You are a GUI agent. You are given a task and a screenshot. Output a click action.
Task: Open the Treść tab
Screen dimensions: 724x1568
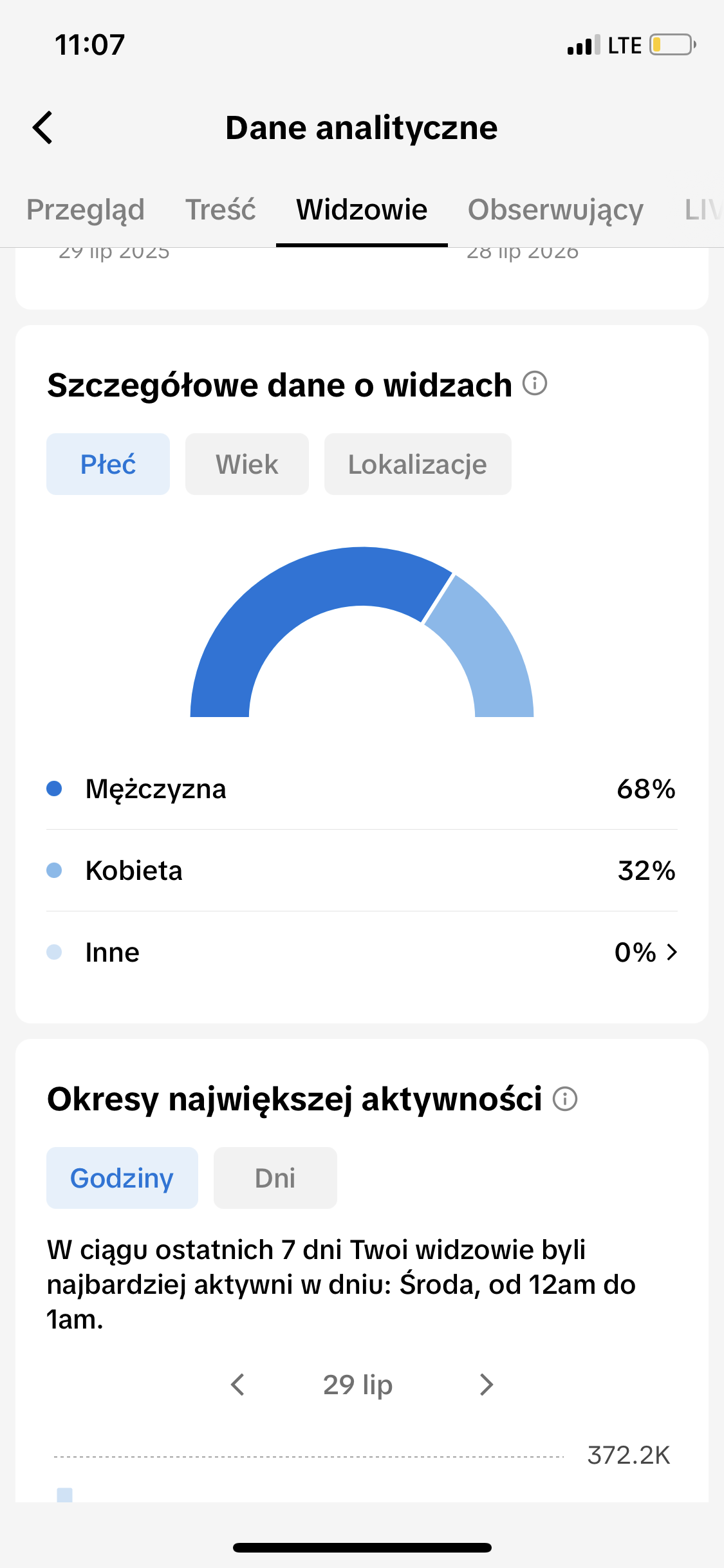pos(221,210)
